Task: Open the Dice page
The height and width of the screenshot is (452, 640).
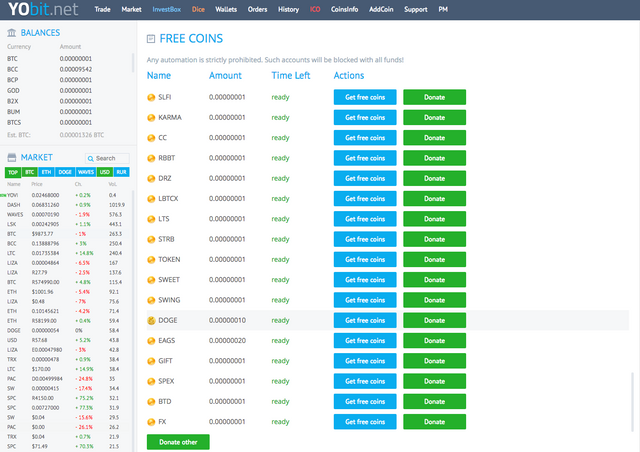Action: (x=198, y=9)
